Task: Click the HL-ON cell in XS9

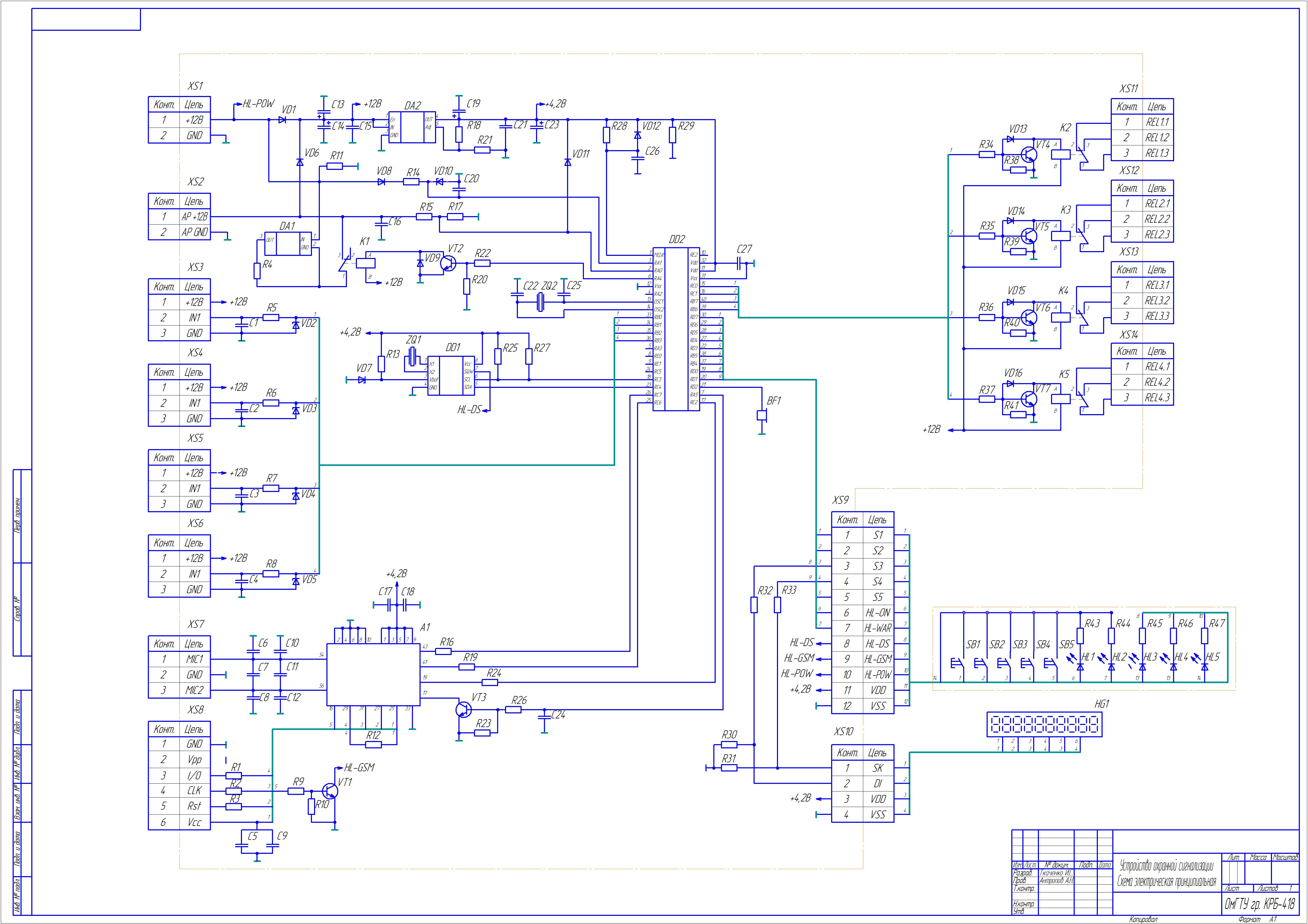Action: [x=878, y=613]
